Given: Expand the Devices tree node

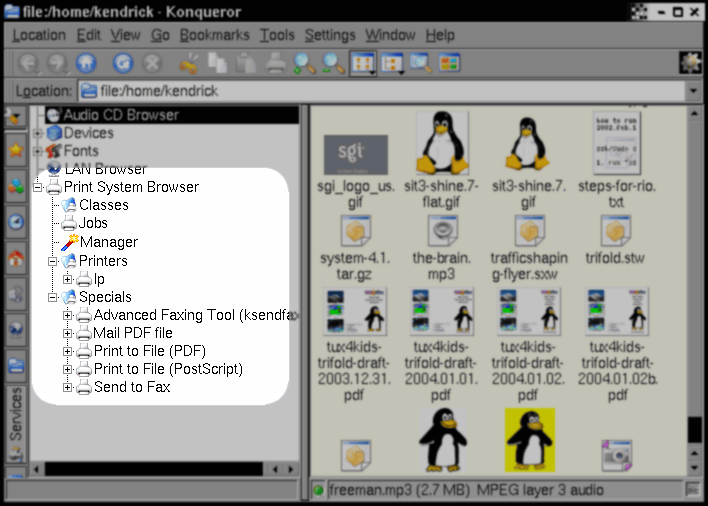Looking at the screenshot, I should (x=38, y=133).
